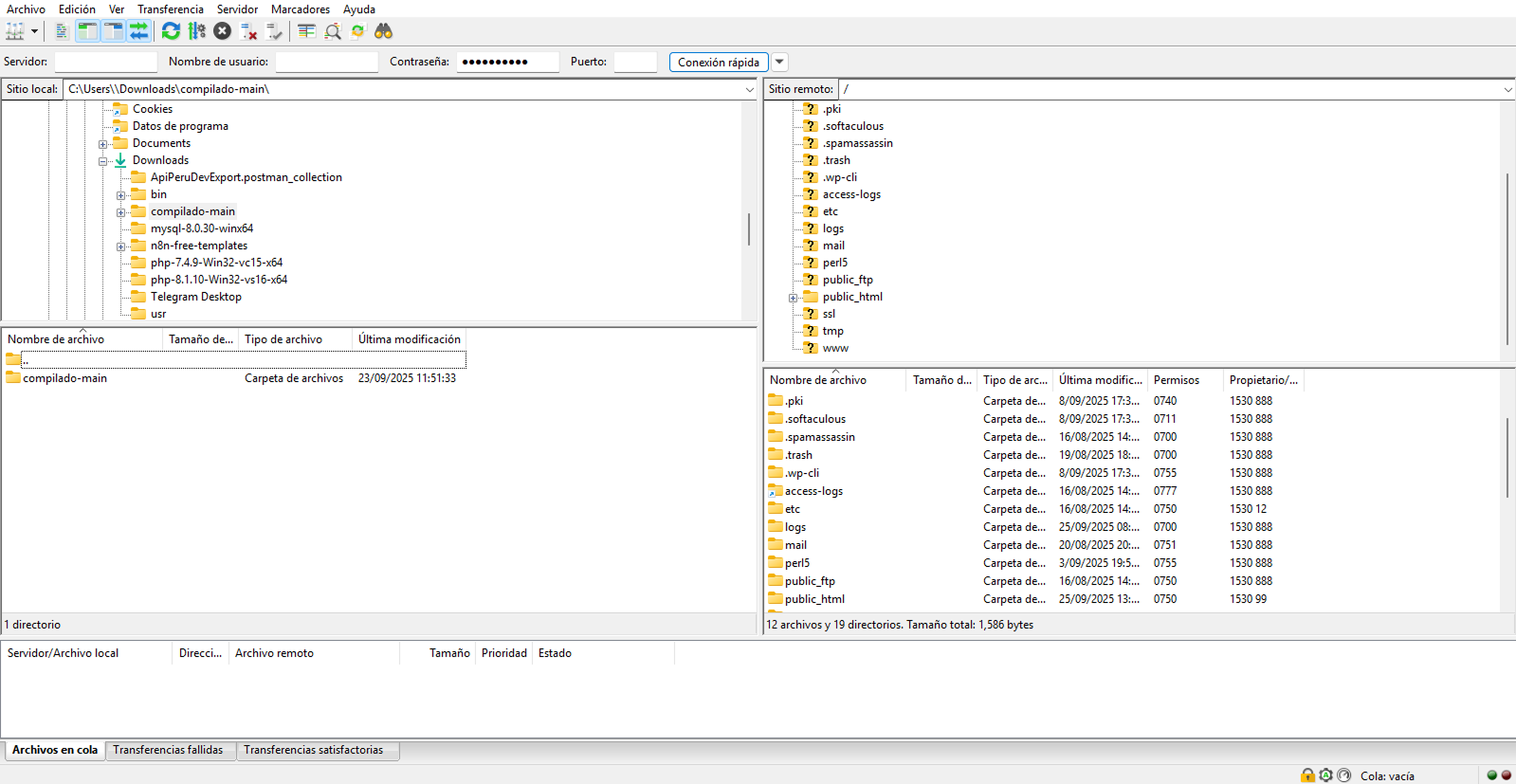Sort local files by Última modificación
The image size is (1516, 784).
click(409, 338)
